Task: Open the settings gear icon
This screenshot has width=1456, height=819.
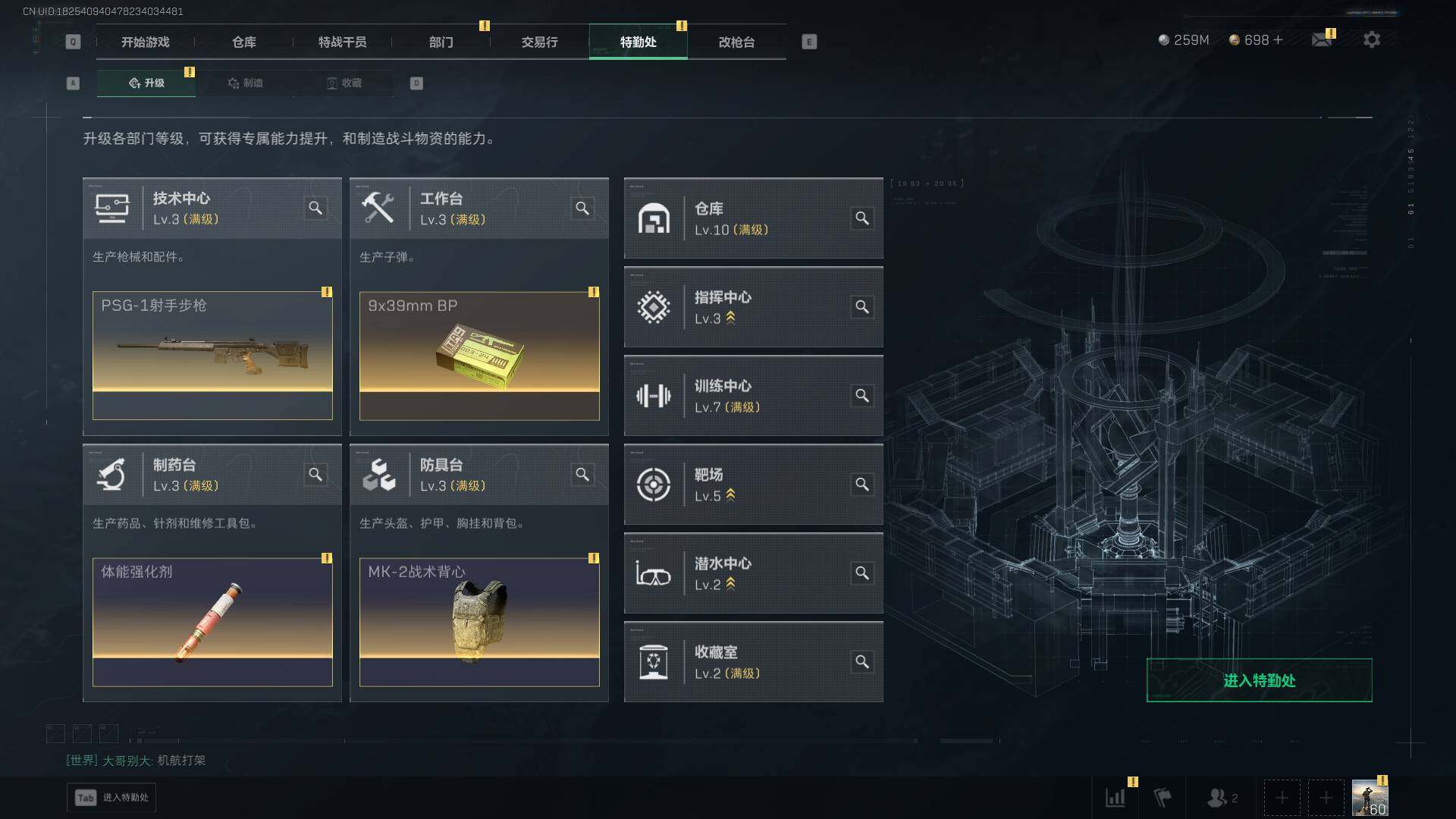Action: click(1371, 39)
